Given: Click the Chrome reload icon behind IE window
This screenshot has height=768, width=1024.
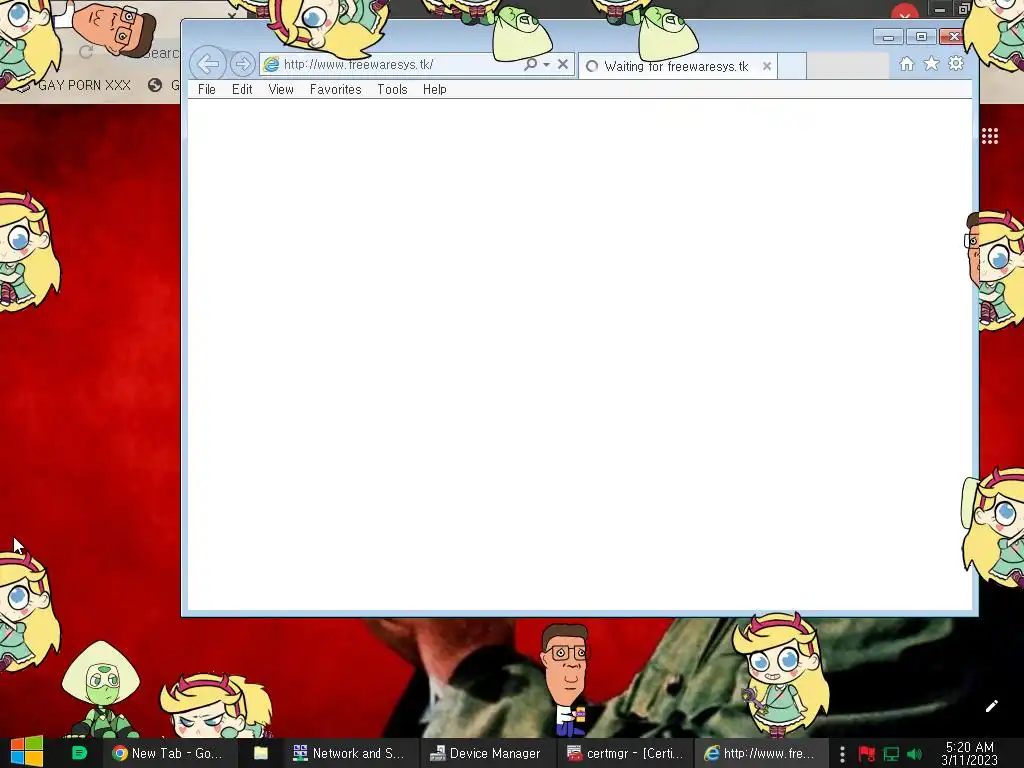Looking at the screenshot, I should coord(86,52).
